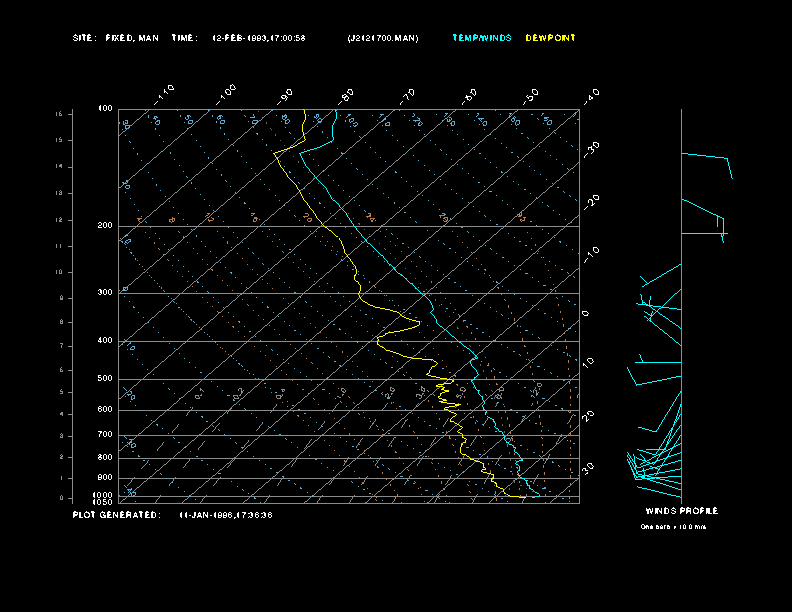
Task: Click the 'TIME:' header label
Action: (x=184, y=38)
